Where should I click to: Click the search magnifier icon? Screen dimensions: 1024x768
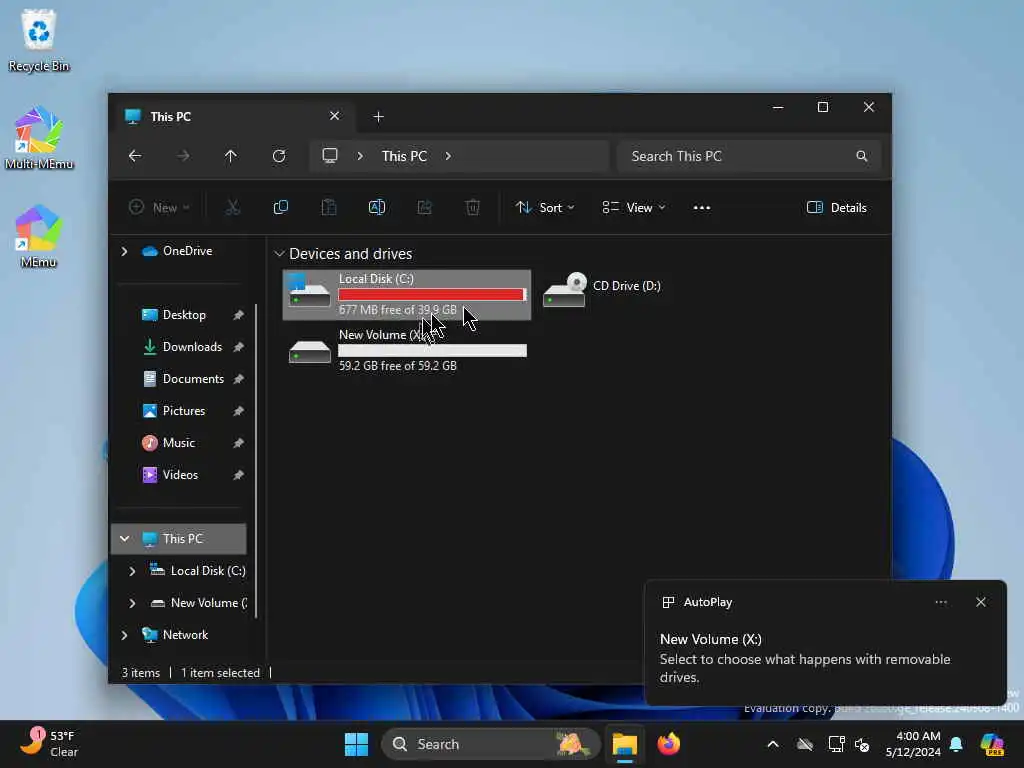click(862, 156)
